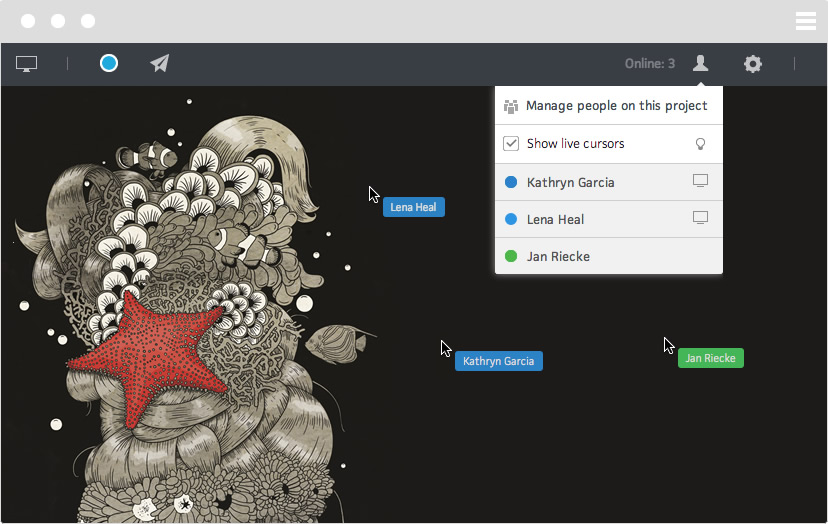Image resolution: width=828 pixels, height=524 pixels.
Task: Click the lightbulb icon beside Show live cursors
Action: click(700, 144)
